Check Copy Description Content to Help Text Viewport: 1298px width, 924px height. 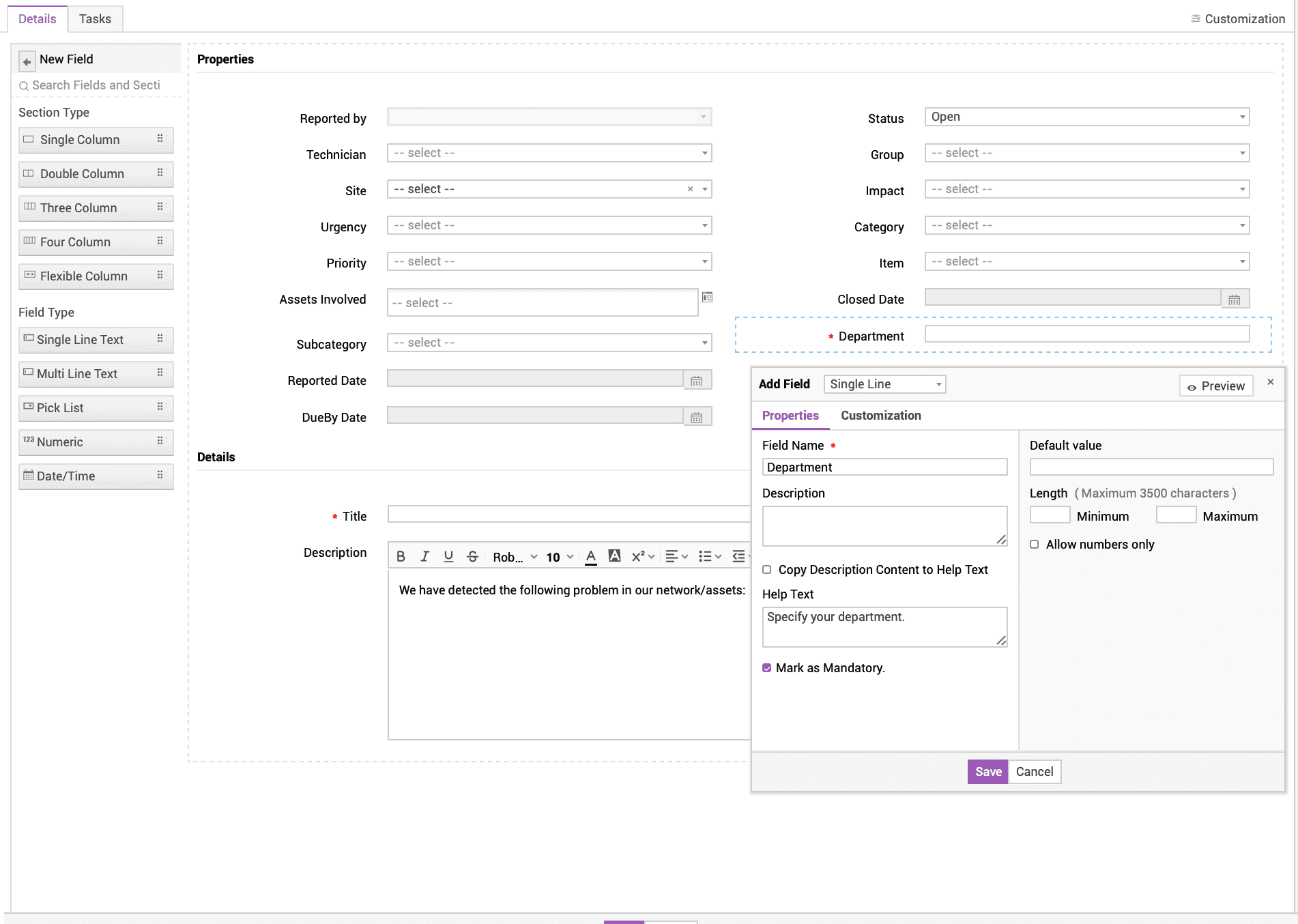[767, 570]
